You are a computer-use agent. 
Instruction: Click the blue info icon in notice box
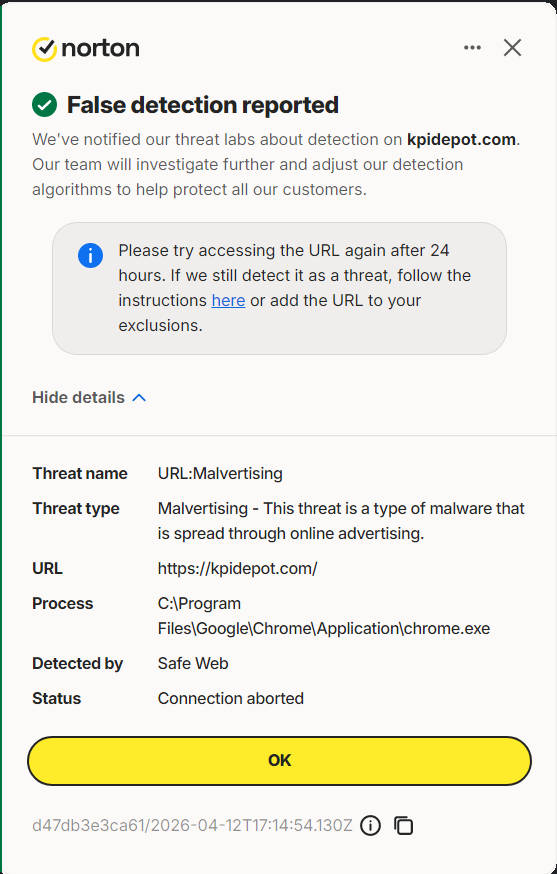[90, 255]
